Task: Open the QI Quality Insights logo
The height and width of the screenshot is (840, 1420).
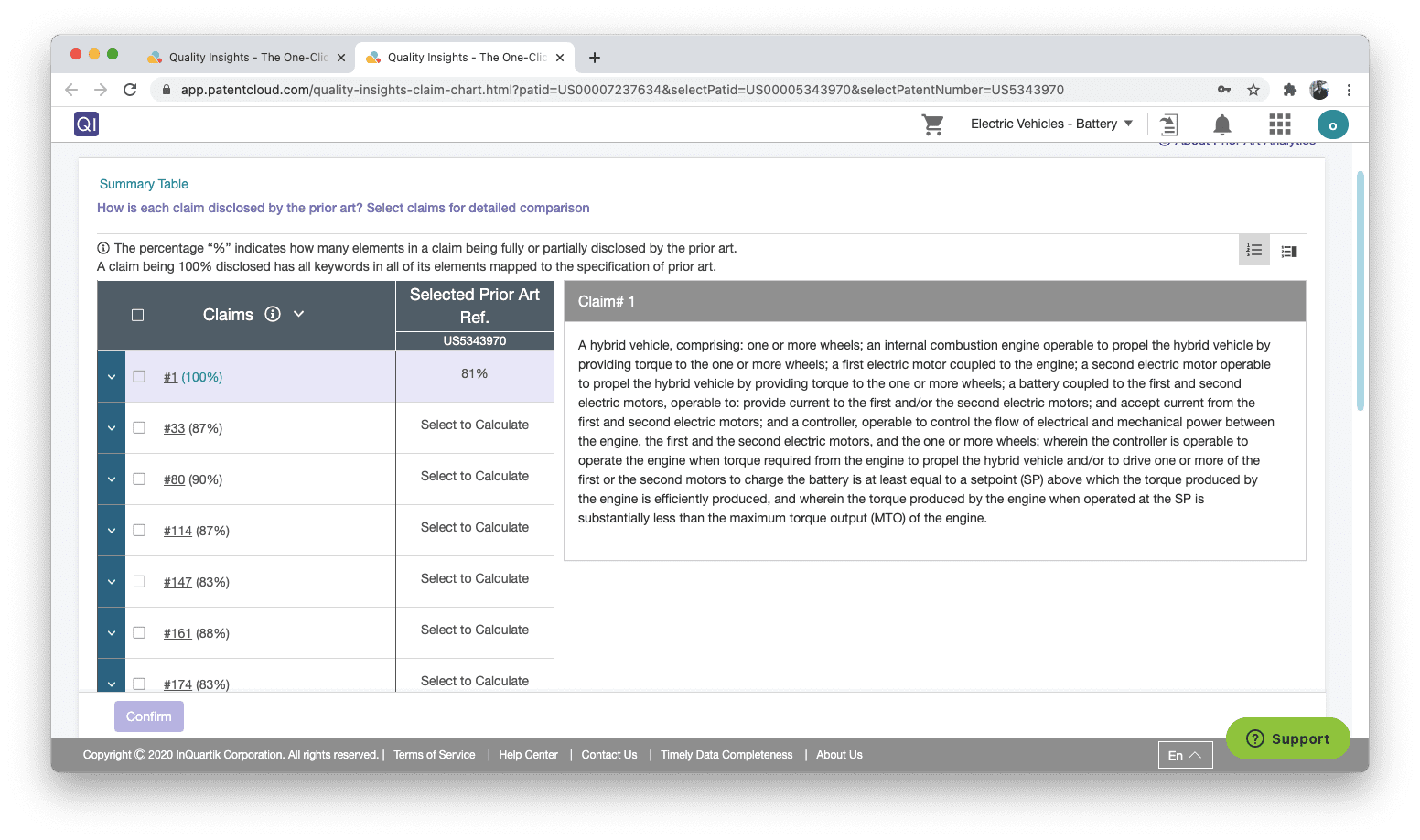Action: [86, 124]
